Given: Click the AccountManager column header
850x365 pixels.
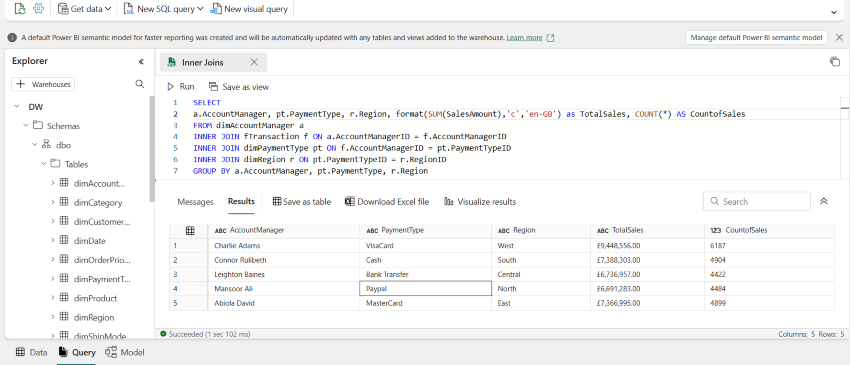Looking at the screenshot, I should click(x=284, y=230).
